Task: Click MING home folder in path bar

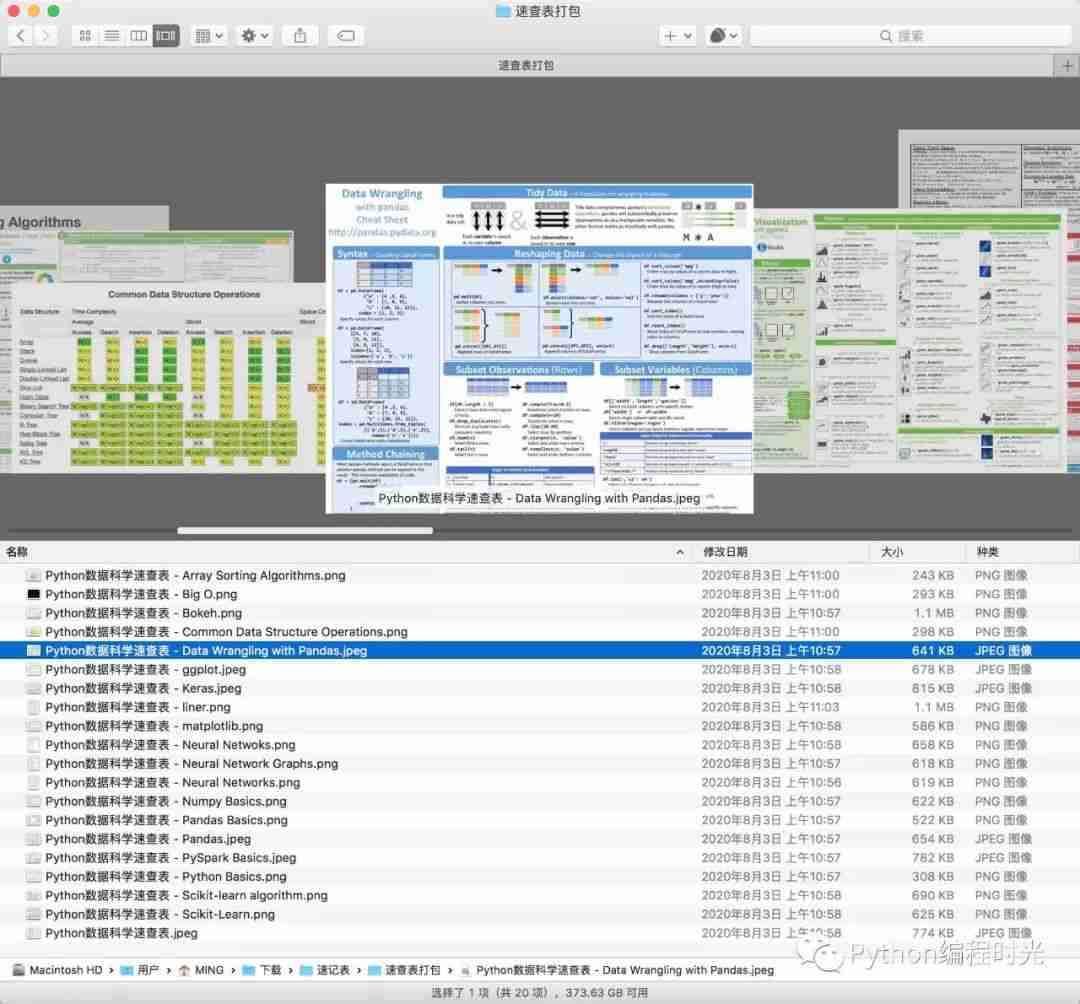Action: (x=201, y=970)
